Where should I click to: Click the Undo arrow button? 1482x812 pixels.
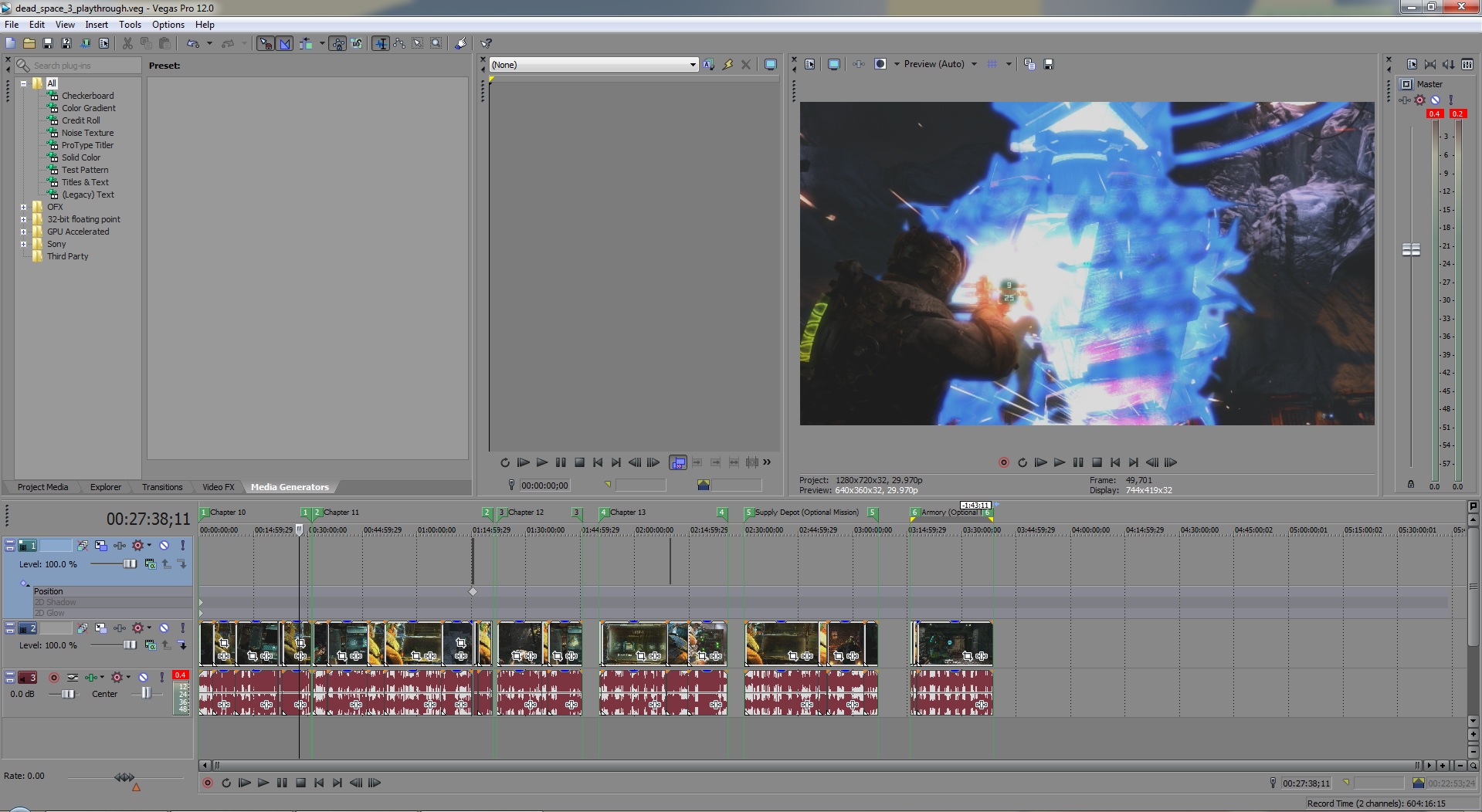pos(193,43)
